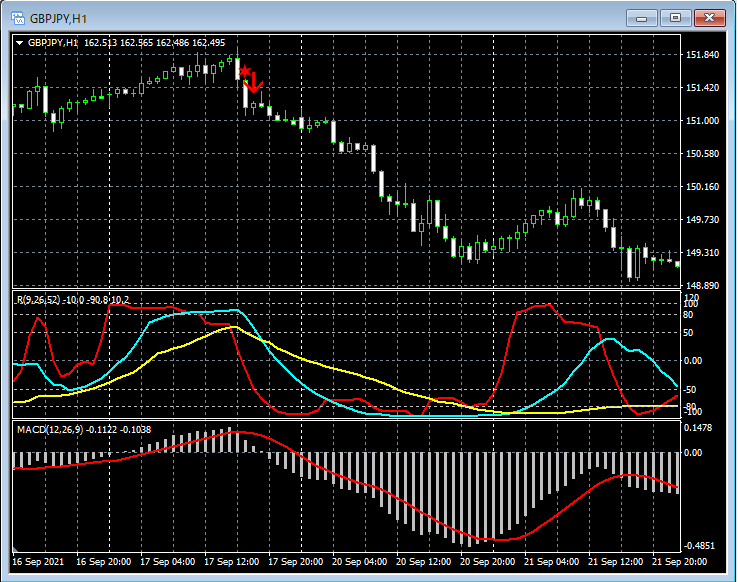Click the 21 Sep 20:00 time label
Viewport: 738px width, 582px height.
(679, 562)
